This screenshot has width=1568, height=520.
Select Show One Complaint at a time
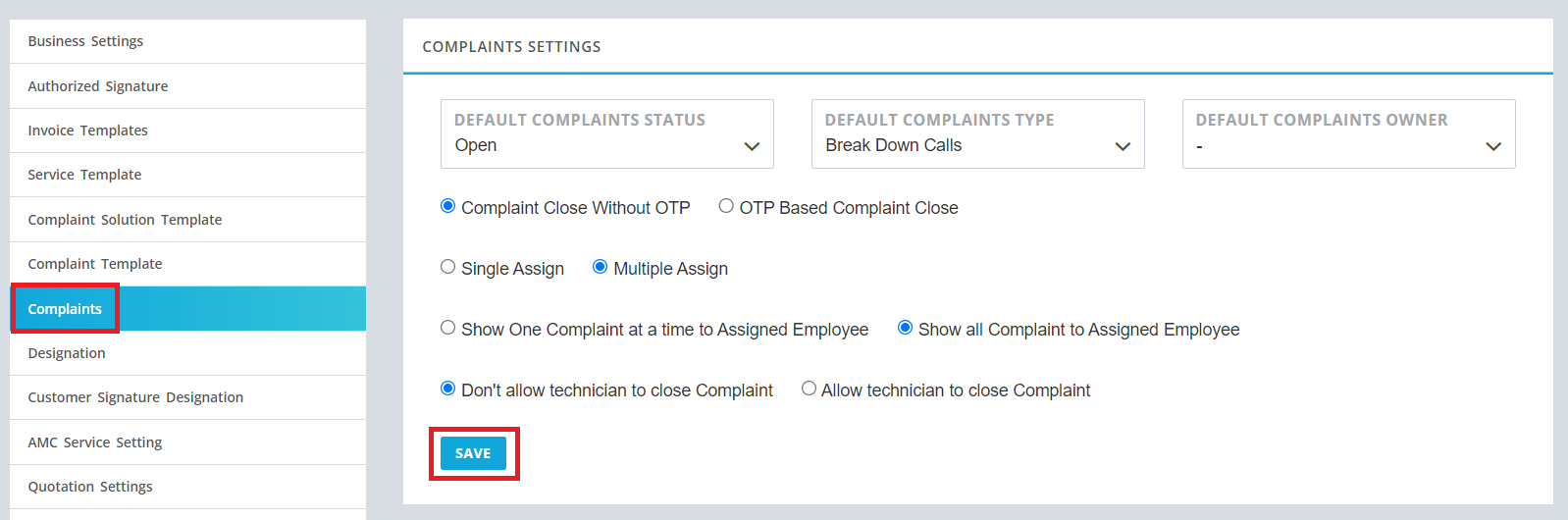click(x=448, y=328)
